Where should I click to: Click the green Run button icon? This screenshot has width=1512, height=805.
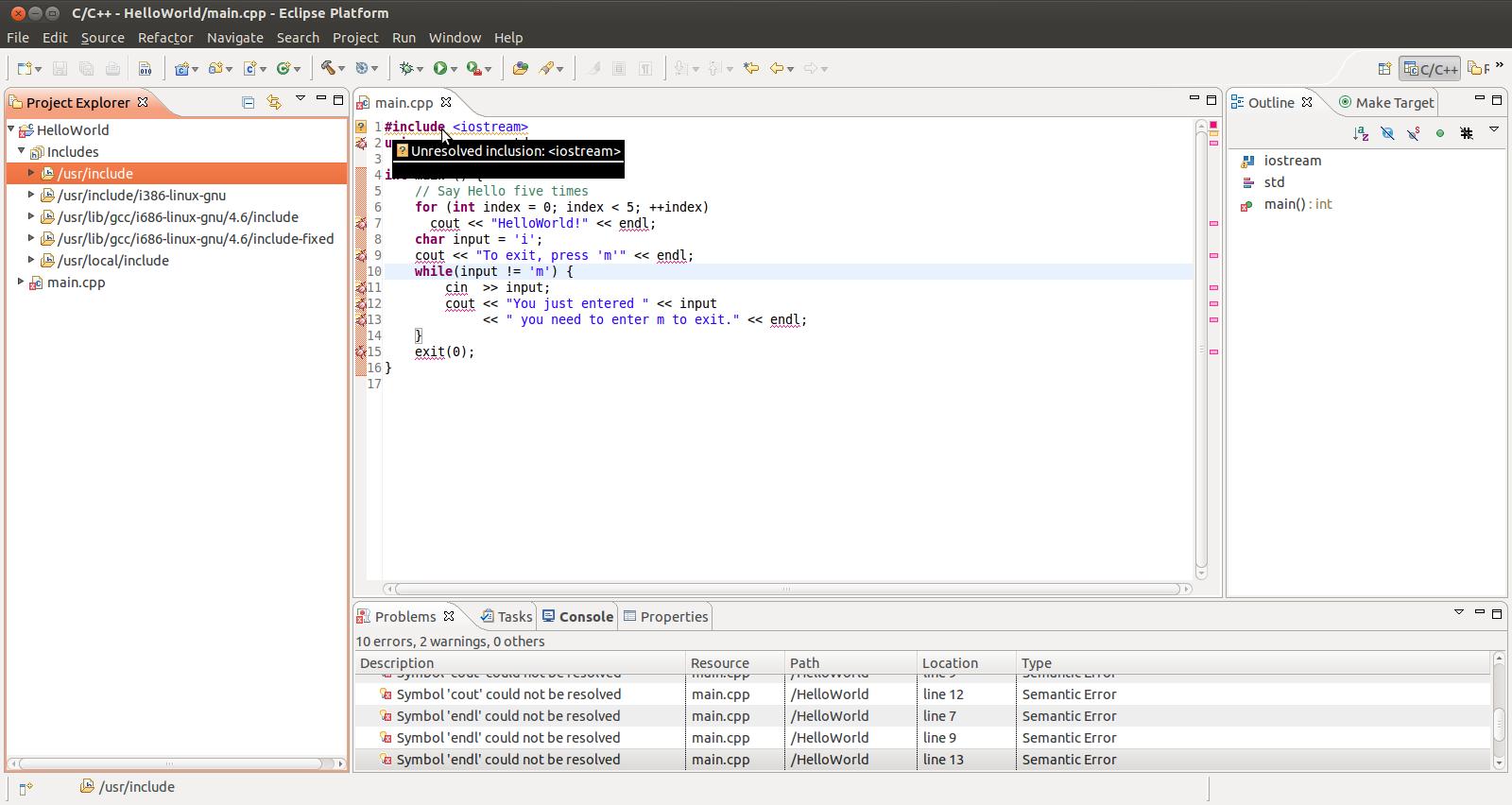pos(440,68)
